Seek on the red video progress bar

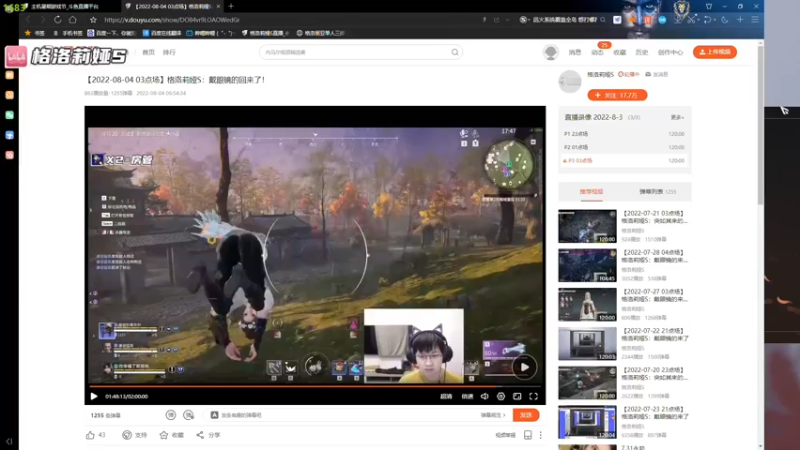315,387
